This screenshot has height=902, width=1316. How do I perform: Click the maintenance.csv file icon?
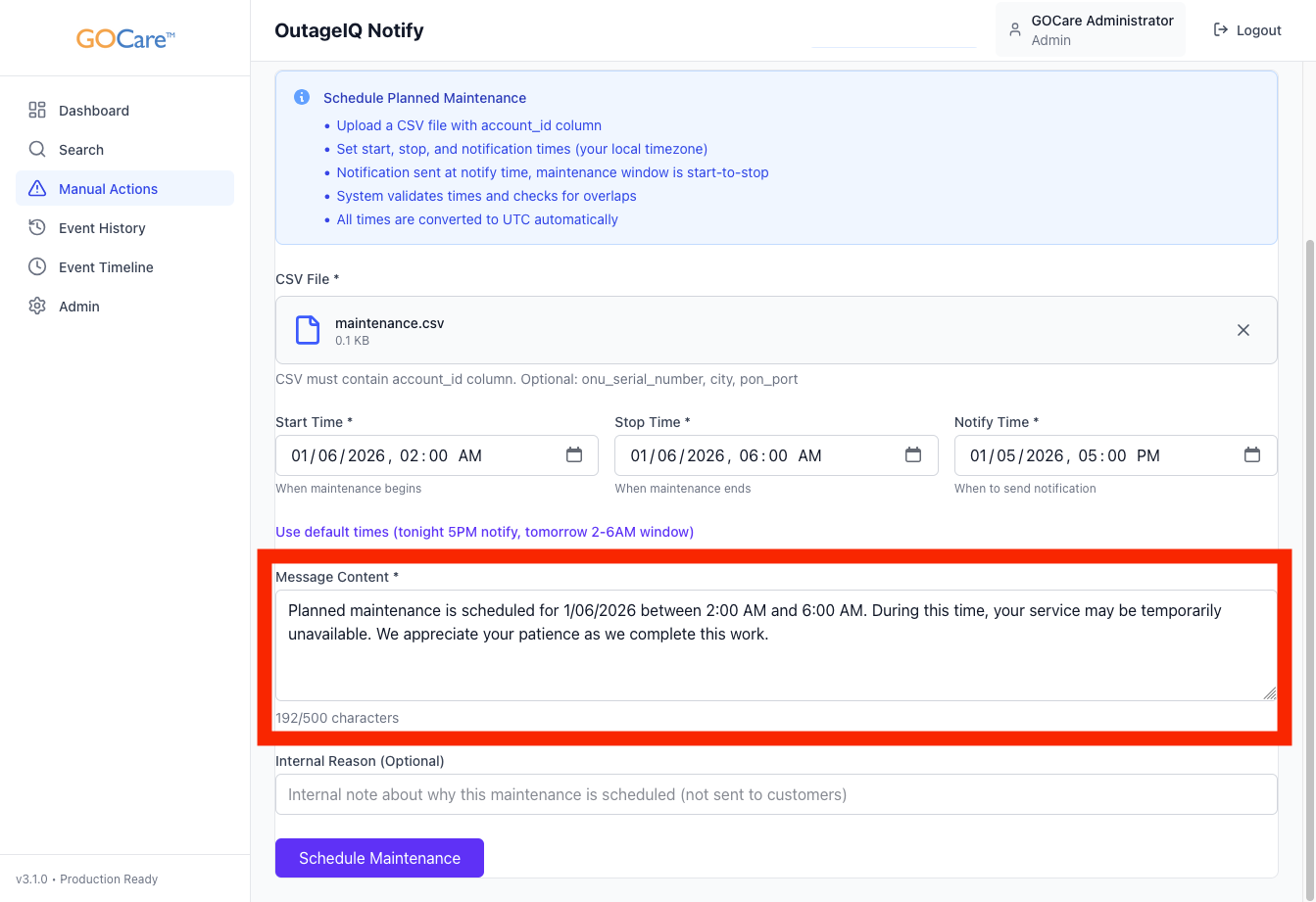(x=308, y=330)
